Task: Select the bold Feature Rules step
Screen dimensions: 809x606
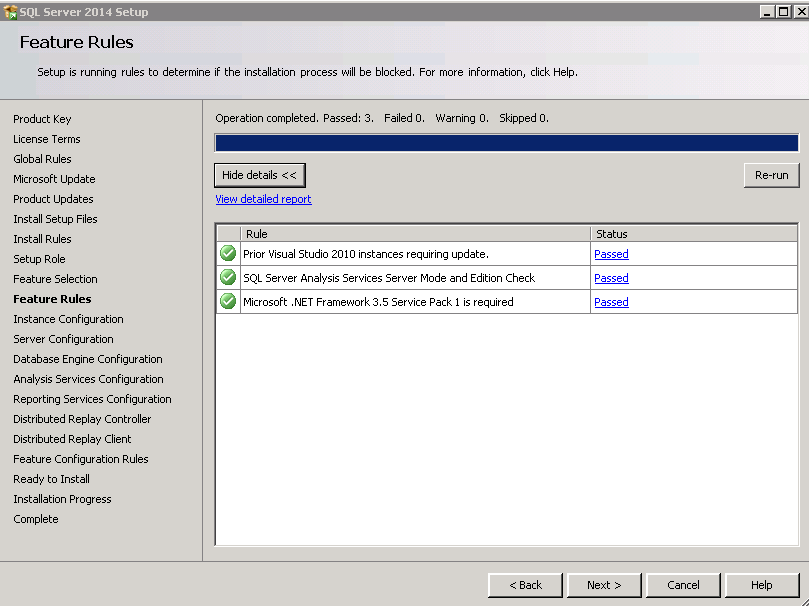Action: [x=52, y=299]
